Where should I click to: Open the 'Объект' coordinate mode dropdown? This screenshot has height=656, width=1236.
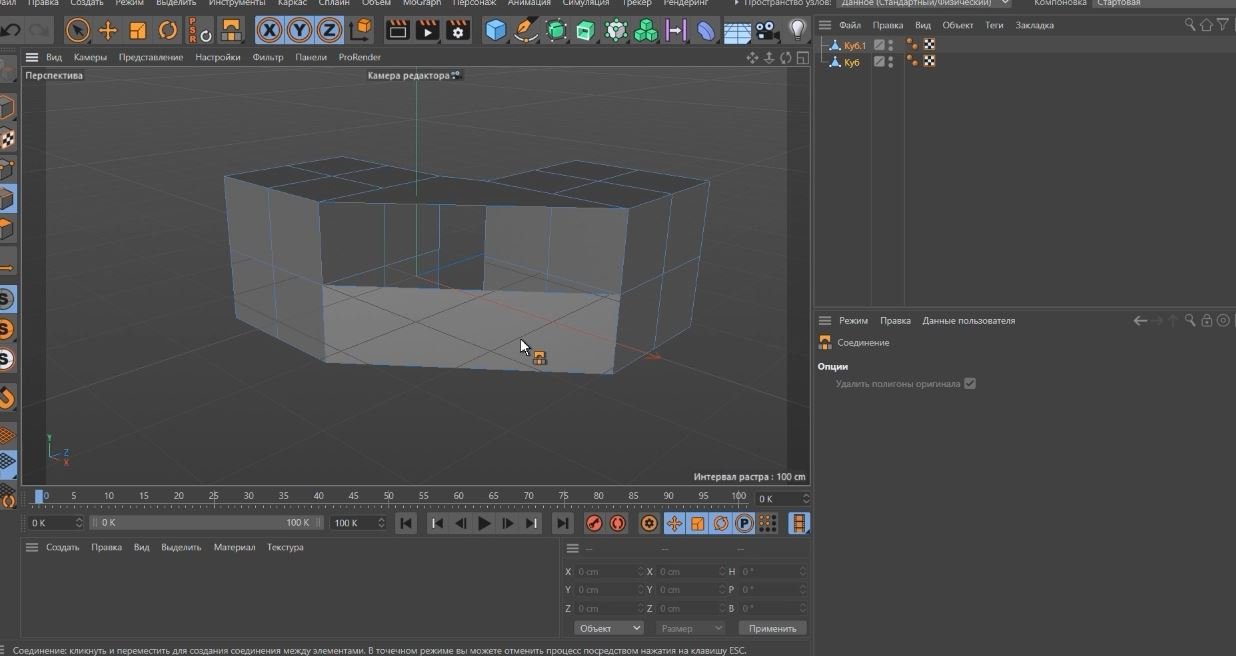pos(609,628)
